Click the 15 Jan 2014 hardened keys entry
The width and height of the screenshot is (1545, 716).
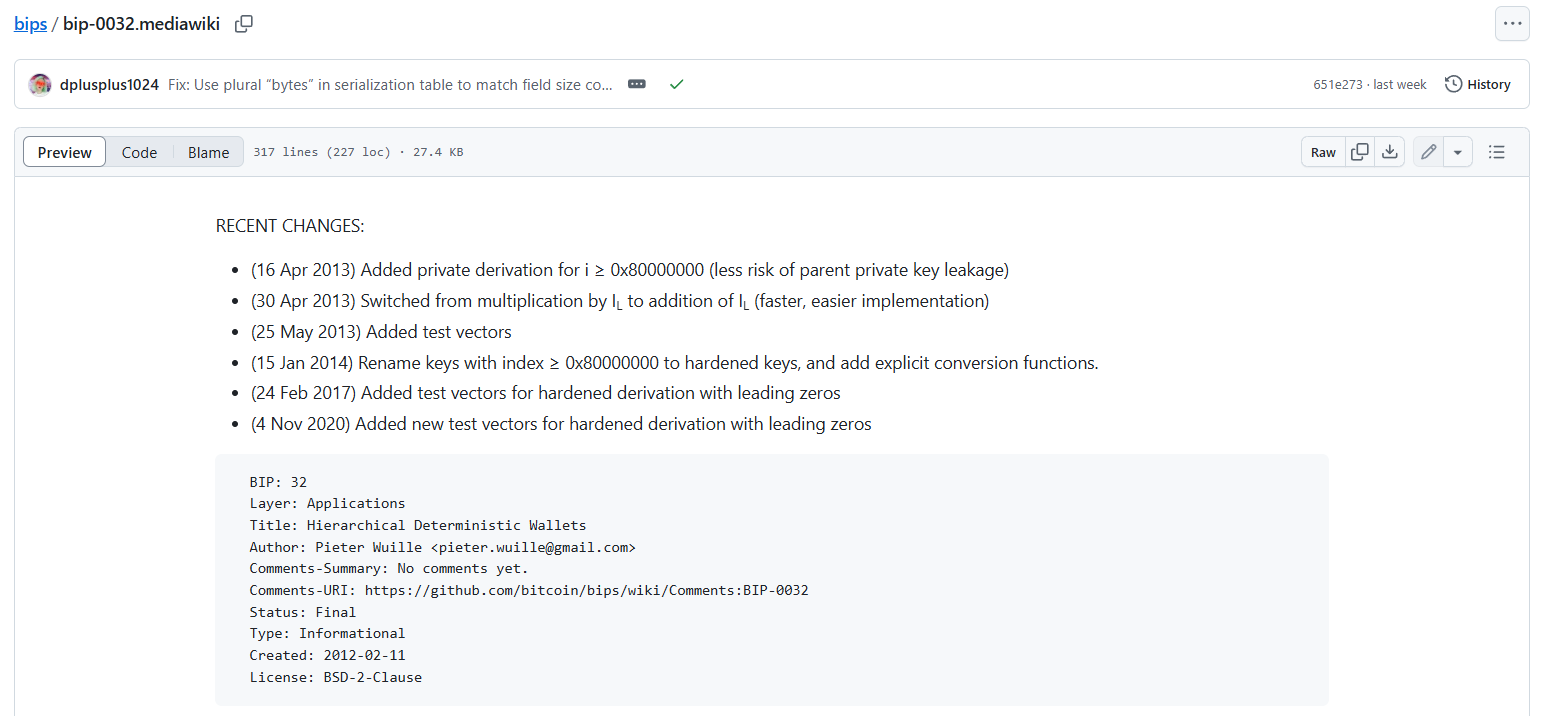point(675,363)
